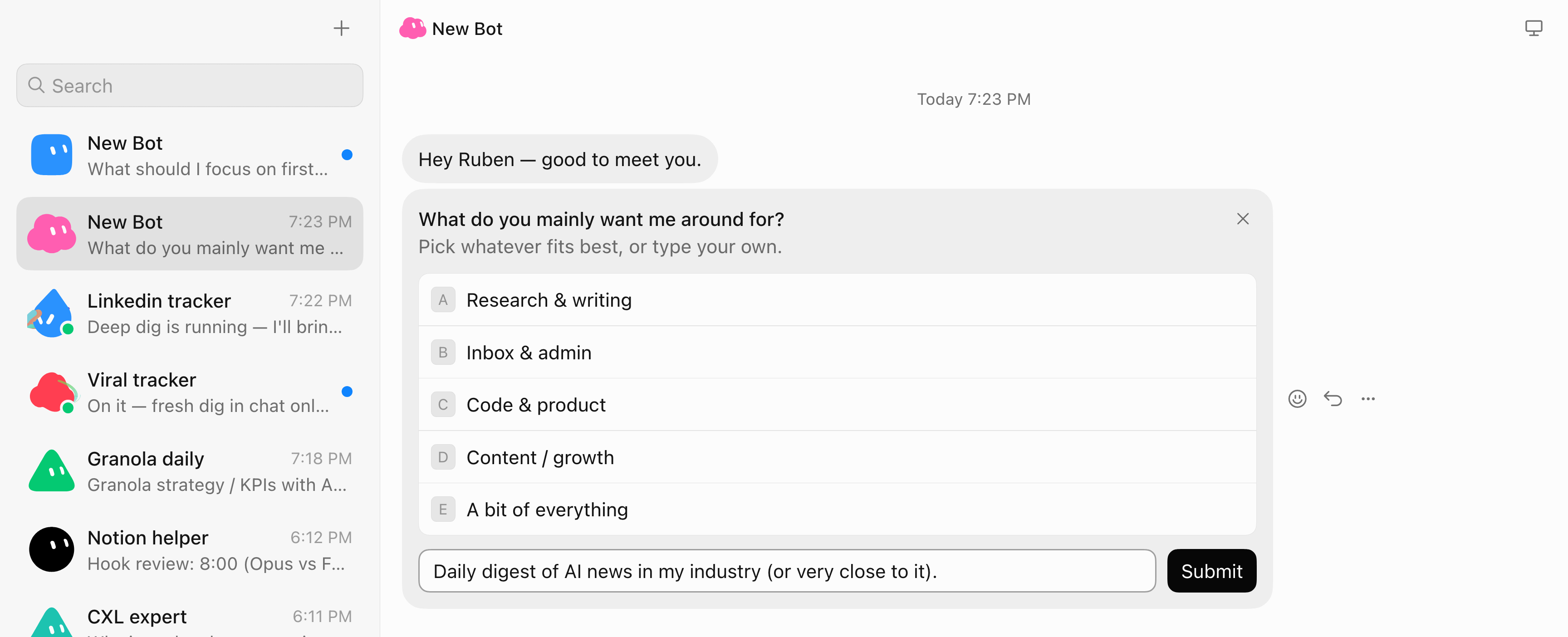Select option B Inbox & admin
The image size is (1568, 637).
837,352
